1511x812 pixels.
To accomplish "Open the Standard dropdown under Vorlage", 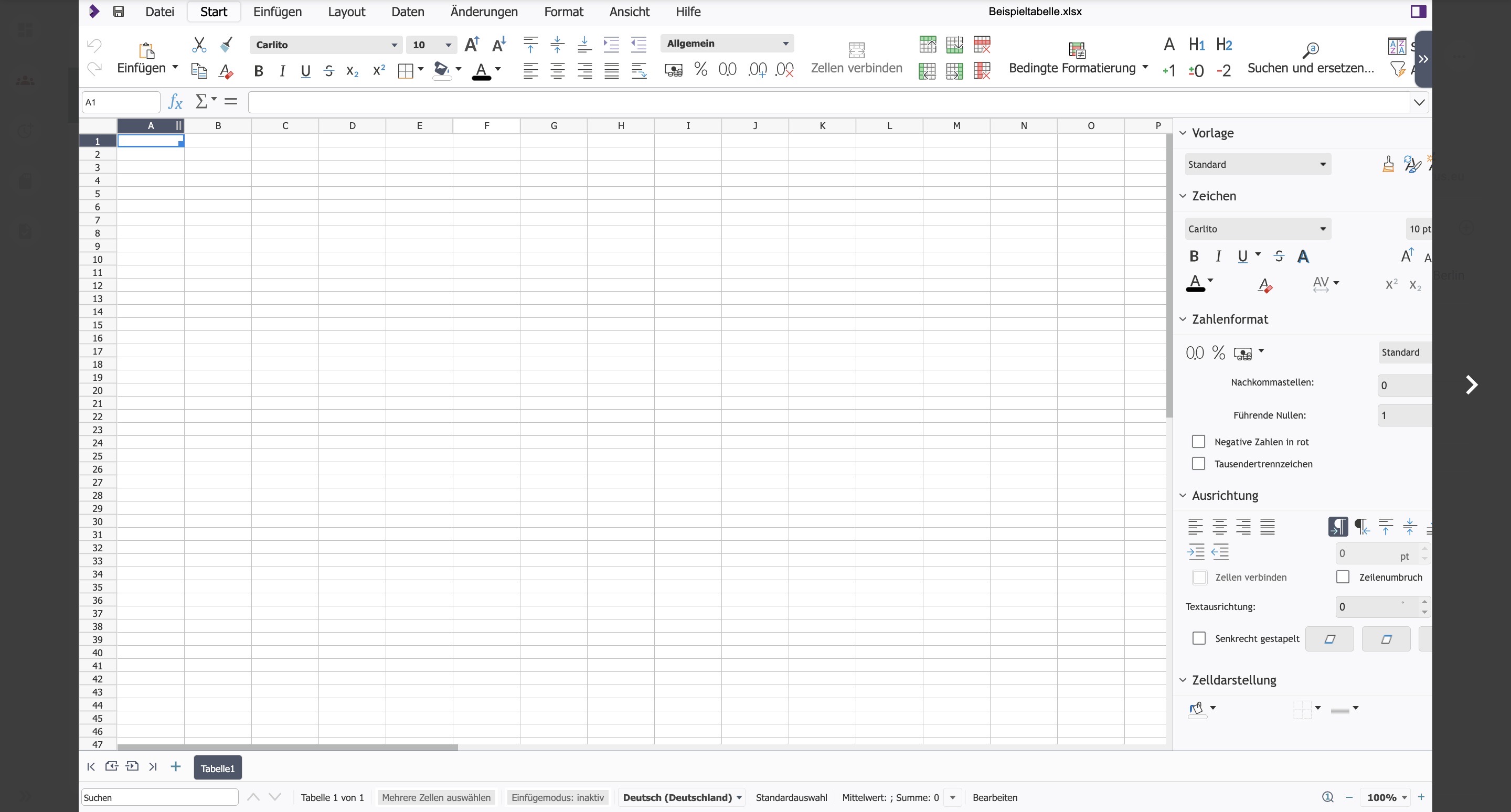I will 1258,165.
